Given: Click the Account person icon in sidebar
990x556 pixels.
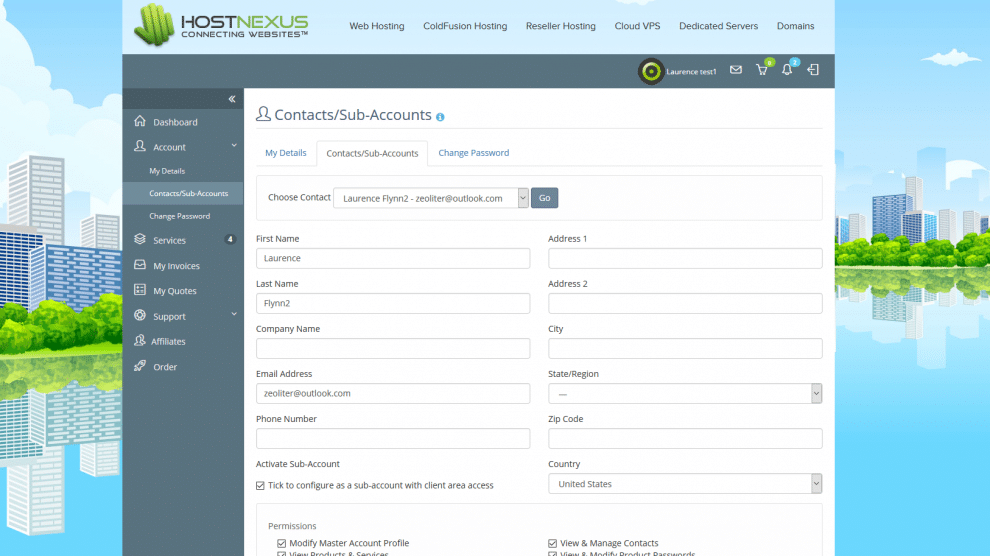Looking at the screenshot, I should tap(140, 146).
